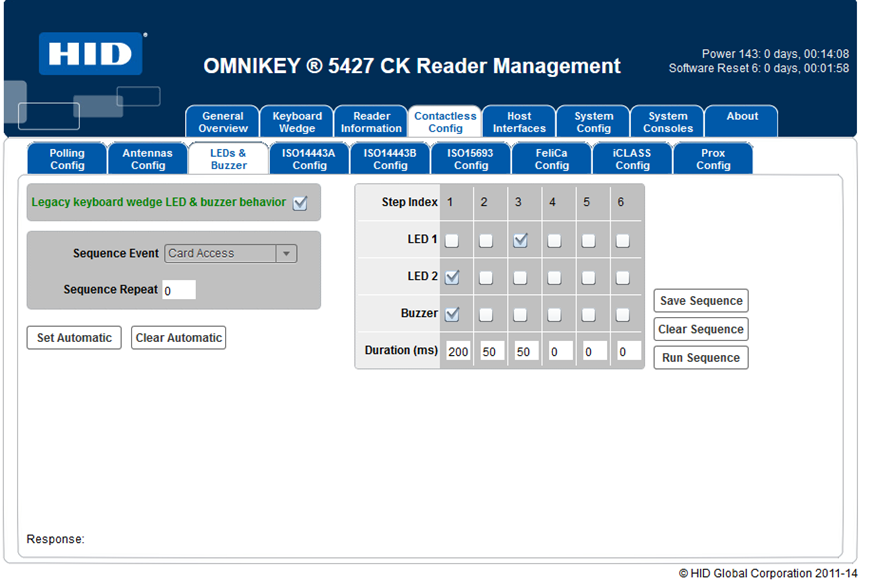Focus the Sequence Repeat input field
Image resolution: width=875 pixels, height=584 pixels.
(x=179, y=290)
